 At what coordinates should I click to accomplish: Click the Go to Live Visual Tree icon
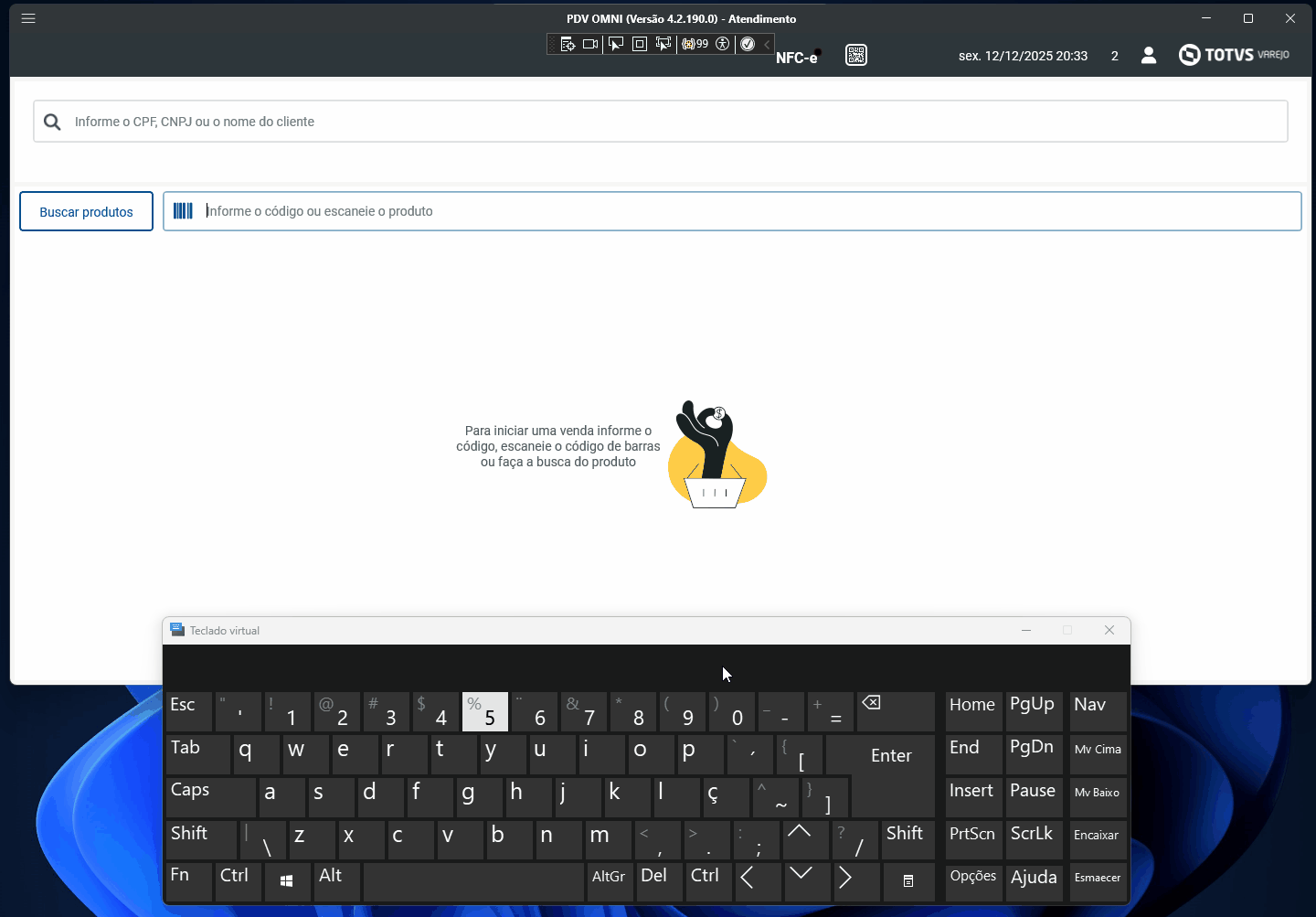tap(568, 44)
